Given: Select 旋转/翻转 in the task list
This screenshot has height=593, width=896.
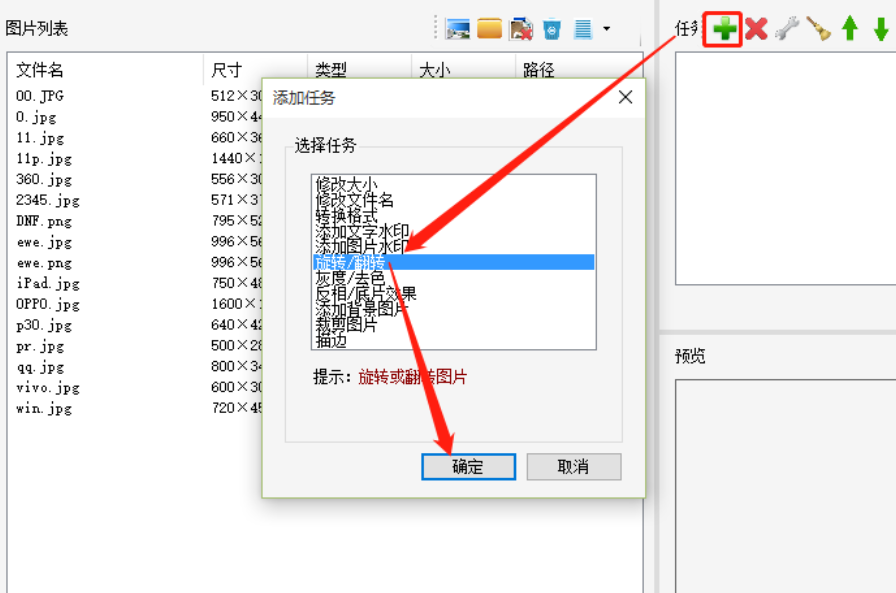Looking at the screenshot, I should point(454,262).
